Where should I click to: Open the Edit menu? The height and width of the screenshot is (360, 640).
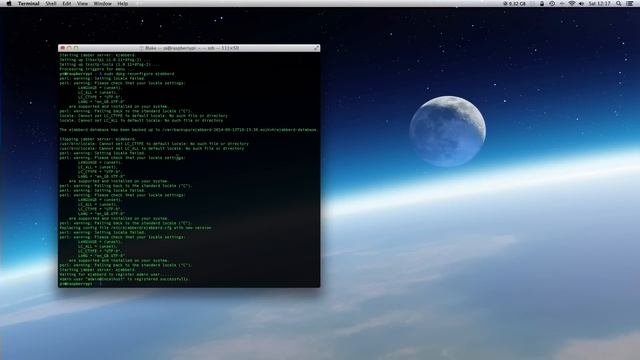[x=67, y=3]
